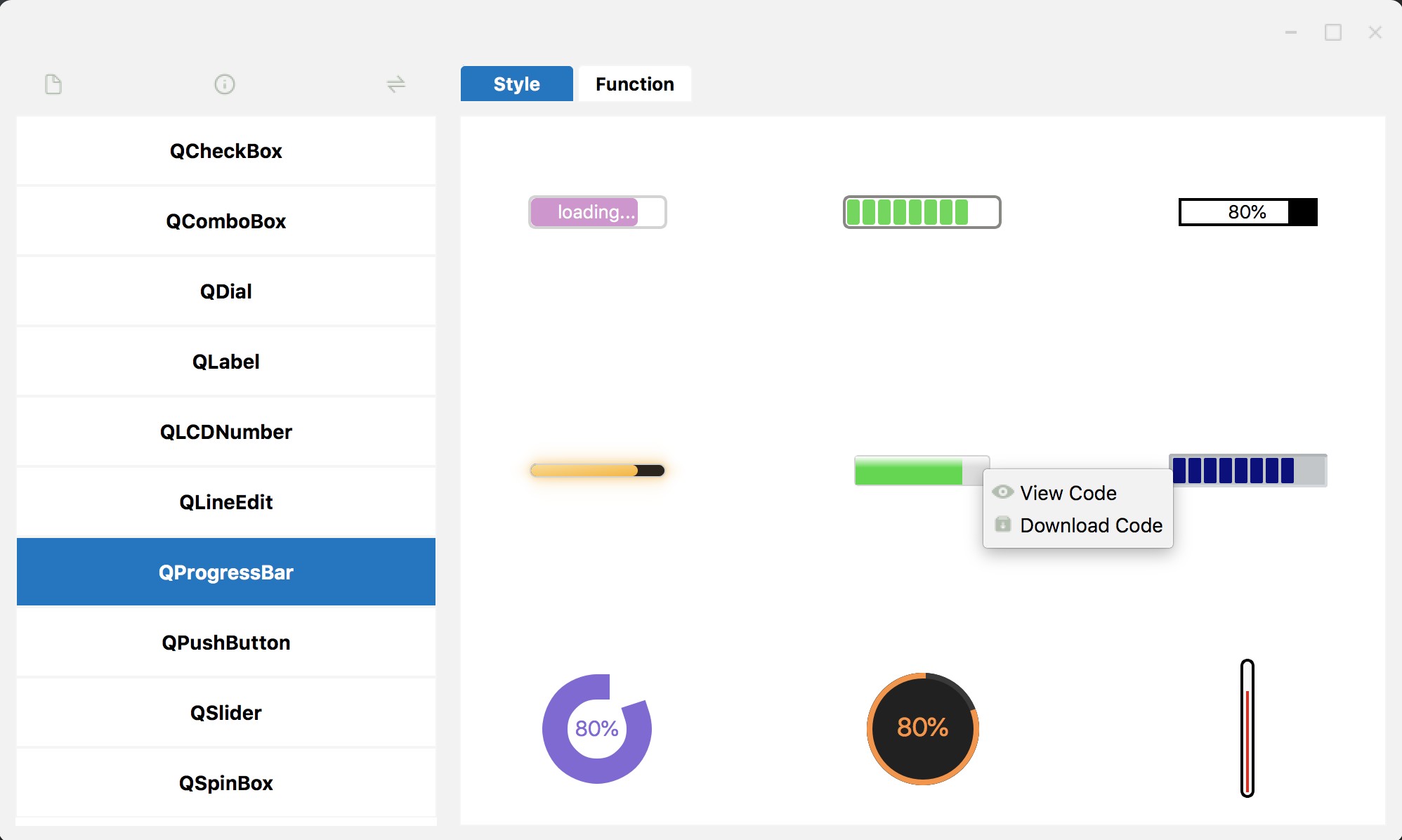Click the green segmented progress bar
The height and width of the screenshot is (840, 1402).
click(922, 211)
